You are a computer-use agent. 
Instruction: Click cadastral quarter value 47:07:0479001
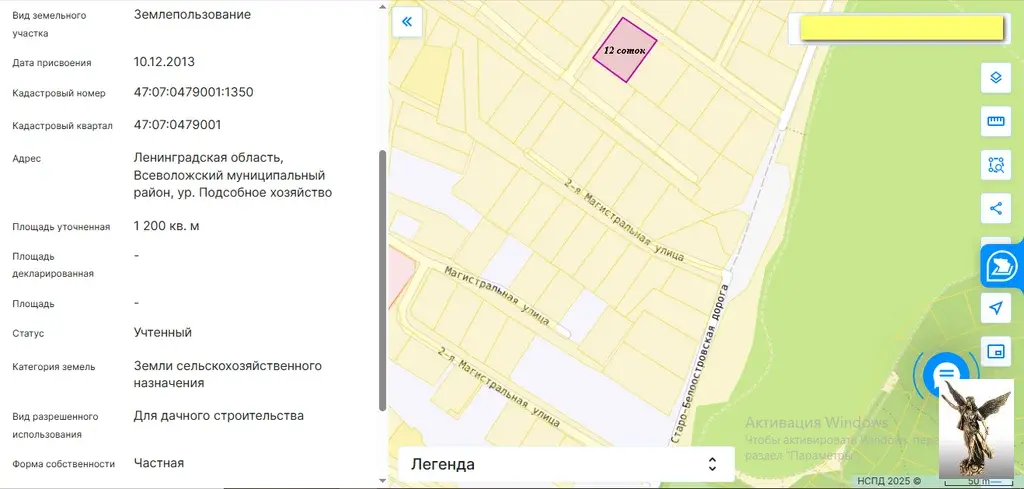point(177,125)
